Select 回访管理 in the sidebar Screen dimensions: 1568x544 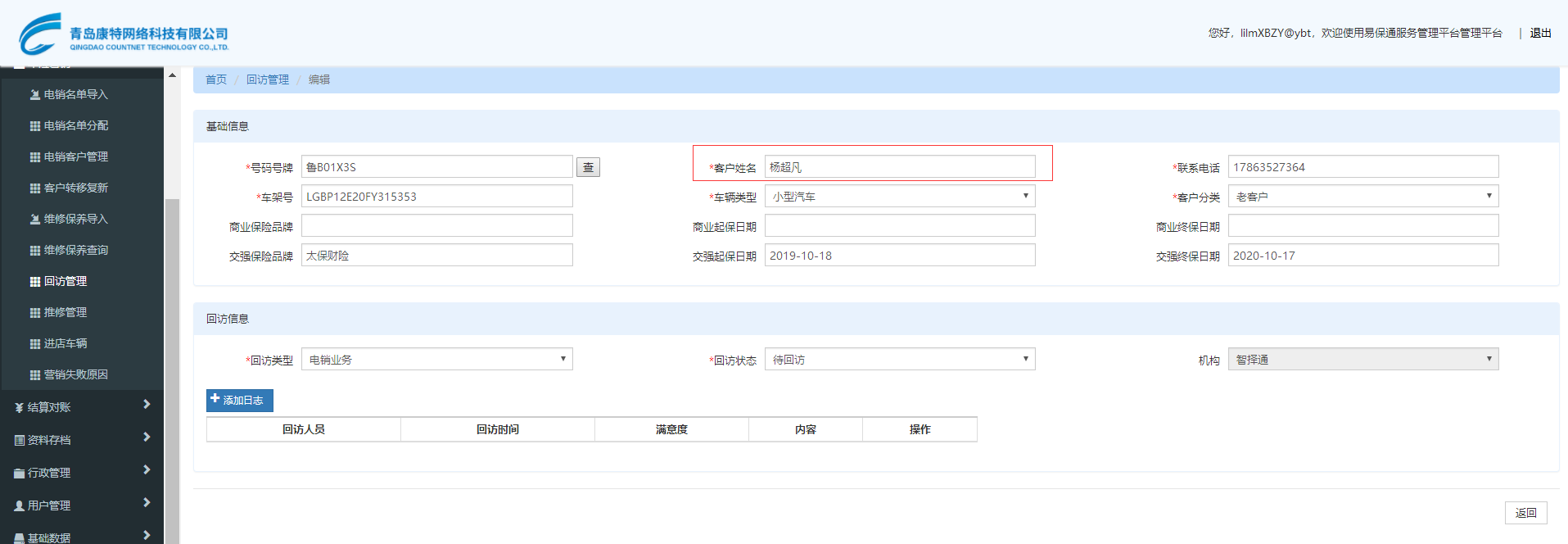pos(66,281)
